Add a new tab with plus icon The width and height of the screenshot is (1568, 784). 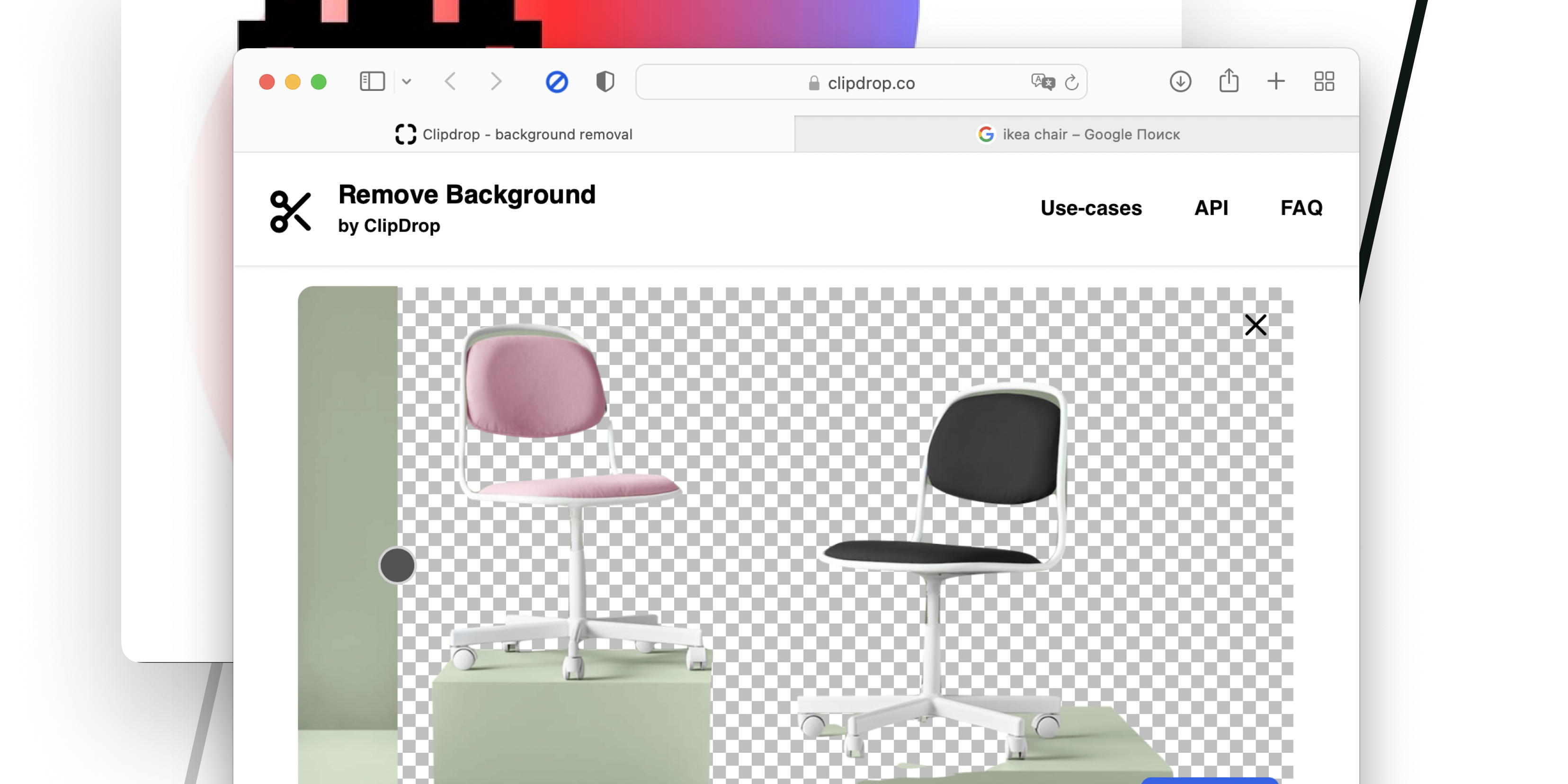coord(1276,81)
